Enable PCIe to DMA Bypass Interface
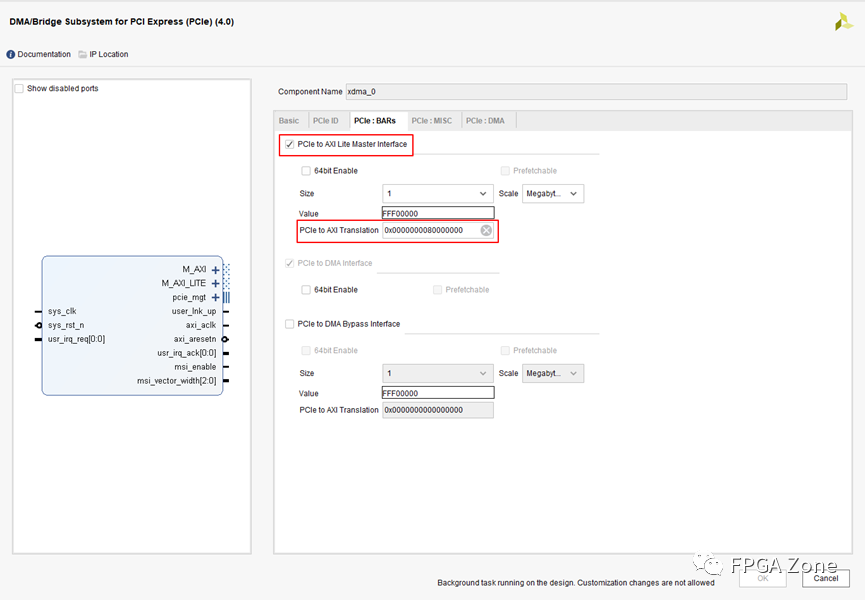Screen dimensions: 865x600 [290, 324]
